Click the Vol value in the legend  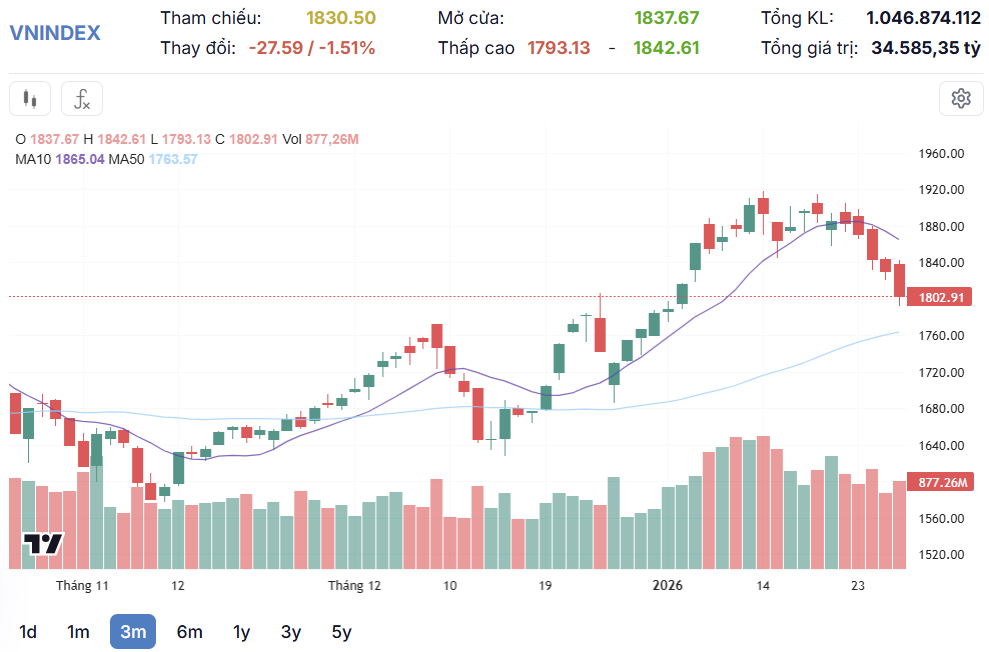click(331, 139)
